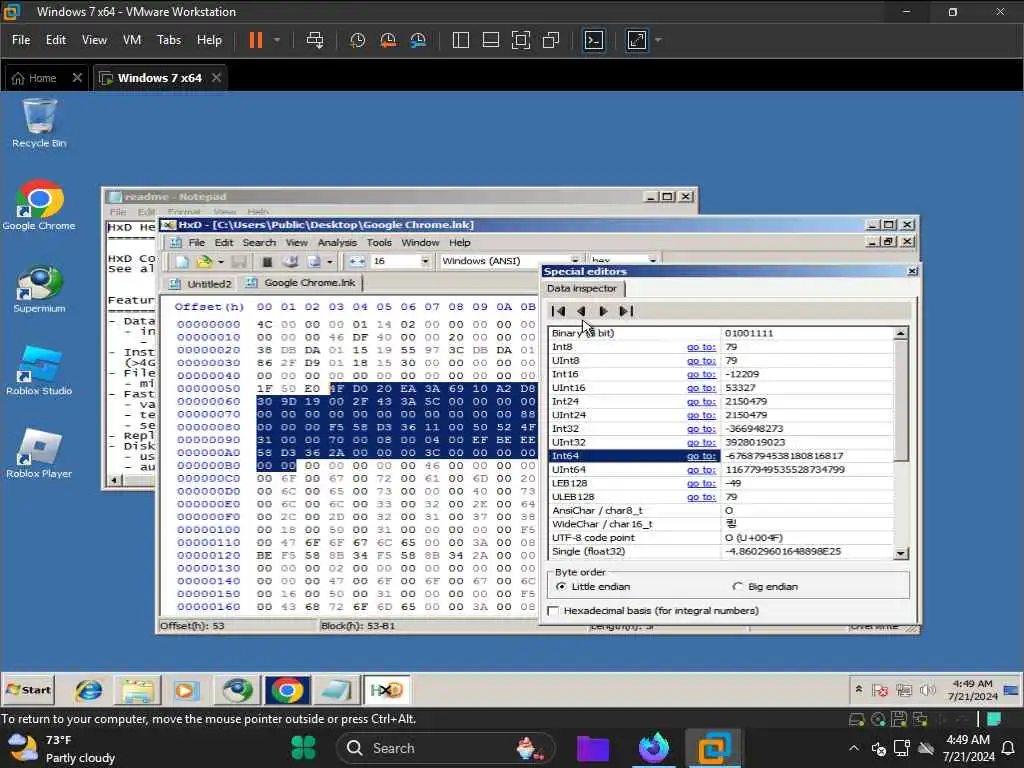Click HxD open disk image icon
The width and height of the screenshot is (1024, 768).
[314, 262]
